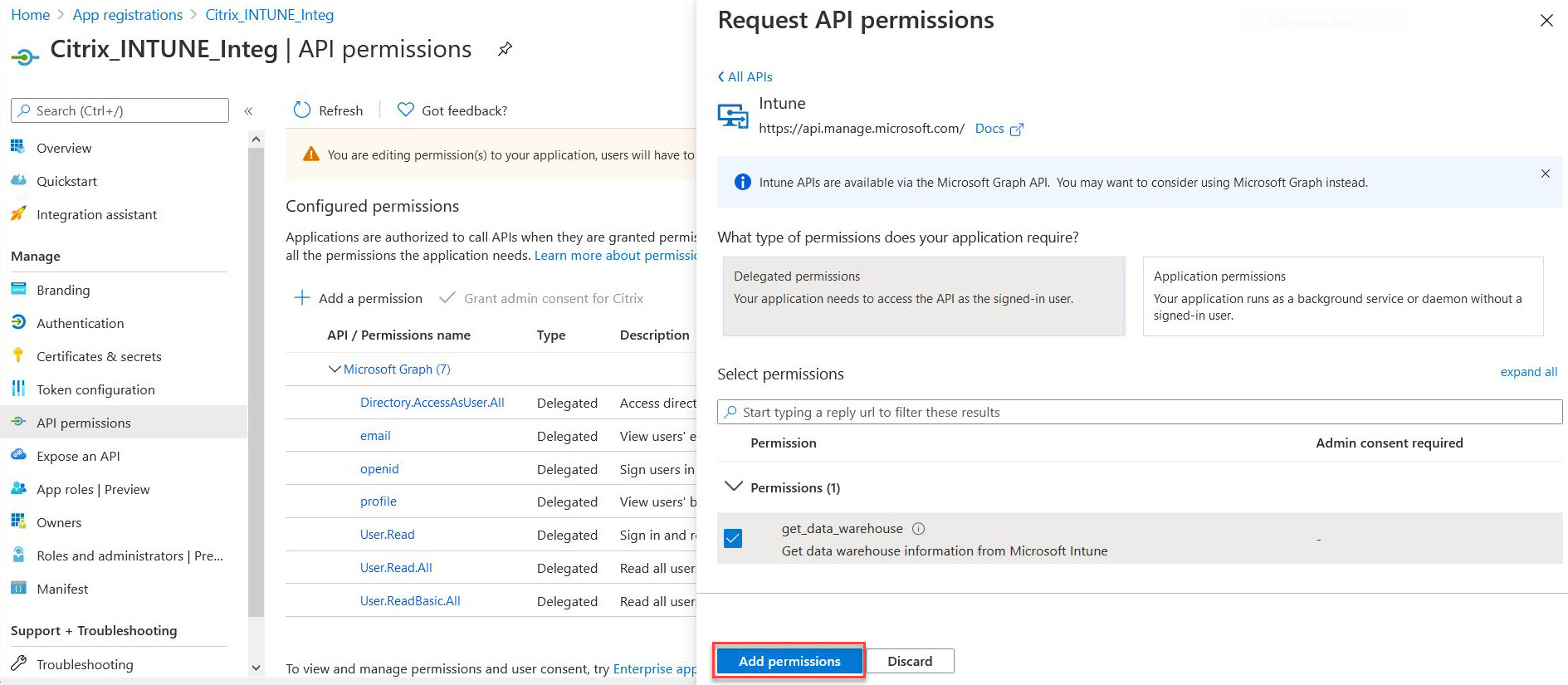Click the Type column header
The image size is (1568, 685).
(x=551, y=335)
